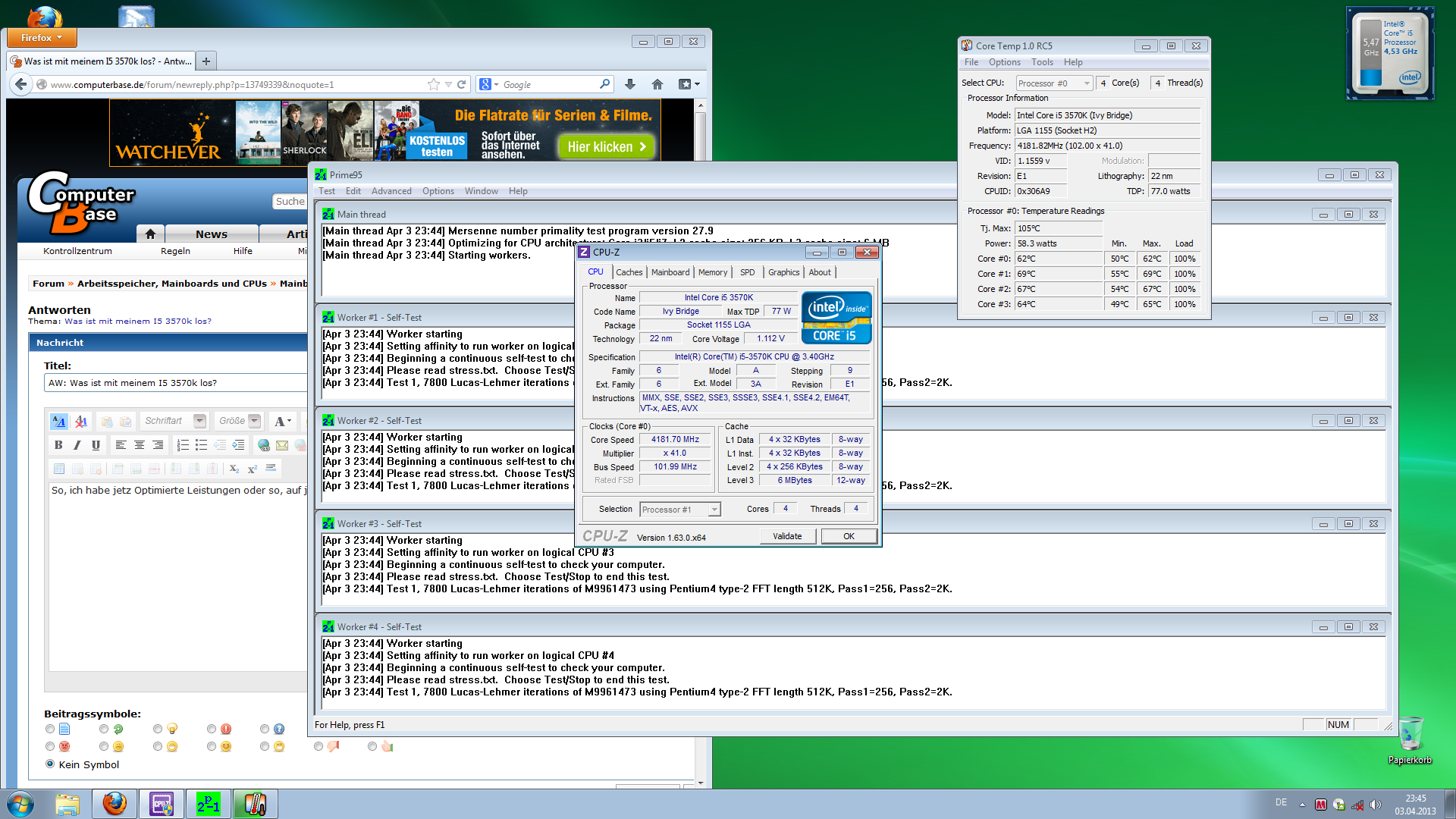Open Prime95 from the taskbar
Image resolution: width=1456 pixels, height=819 pixels.
pos(209,804)
